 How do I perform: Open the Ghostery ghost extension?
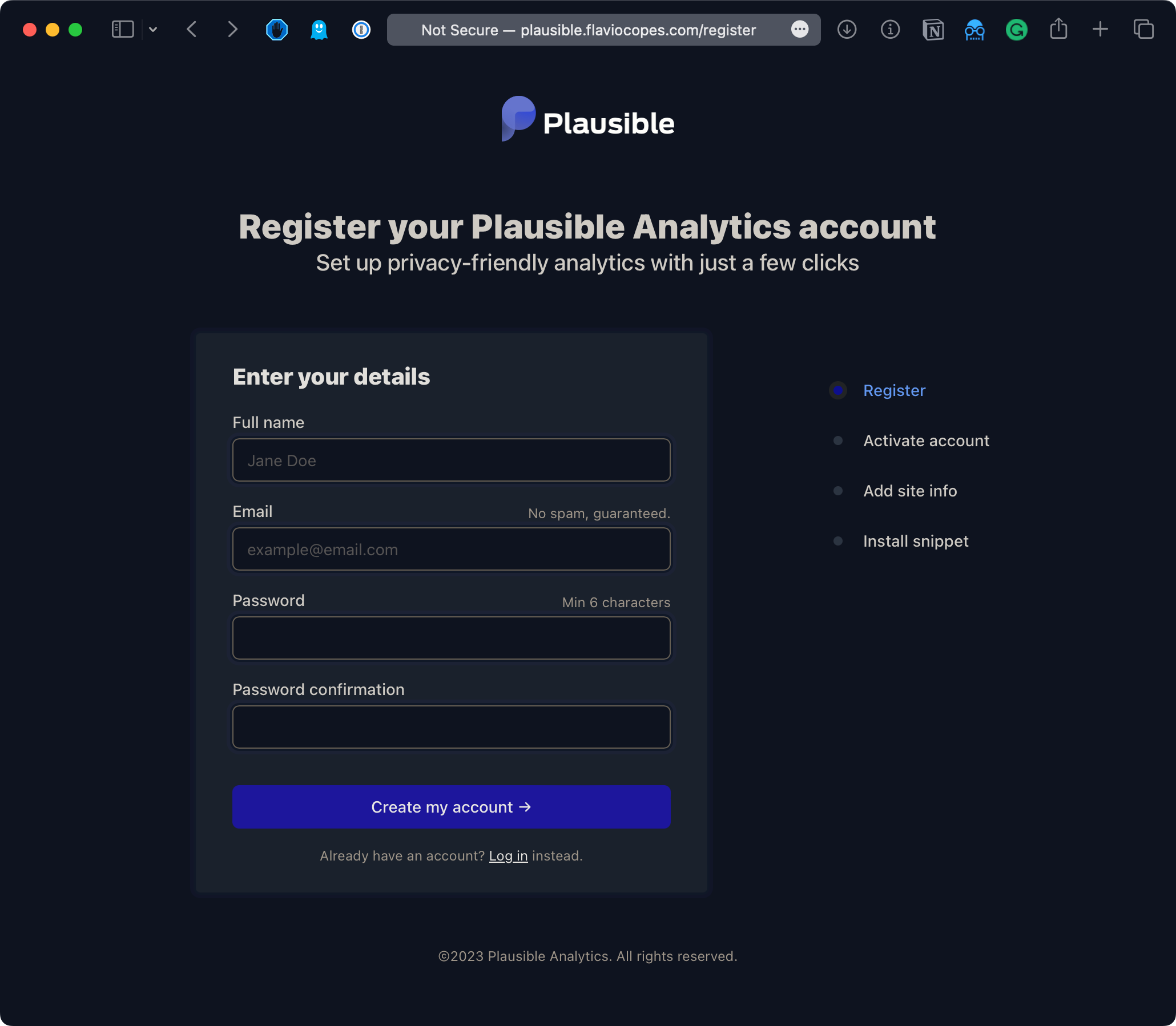click(319, 30)
